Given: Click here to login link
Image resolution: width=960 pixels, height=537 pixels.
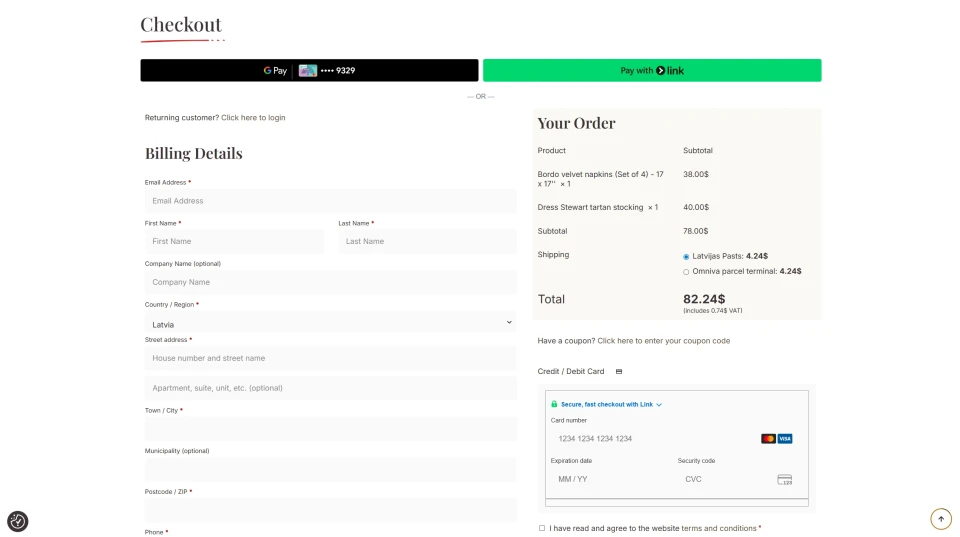Looking at the screenshot, I should tap(253, 118).
